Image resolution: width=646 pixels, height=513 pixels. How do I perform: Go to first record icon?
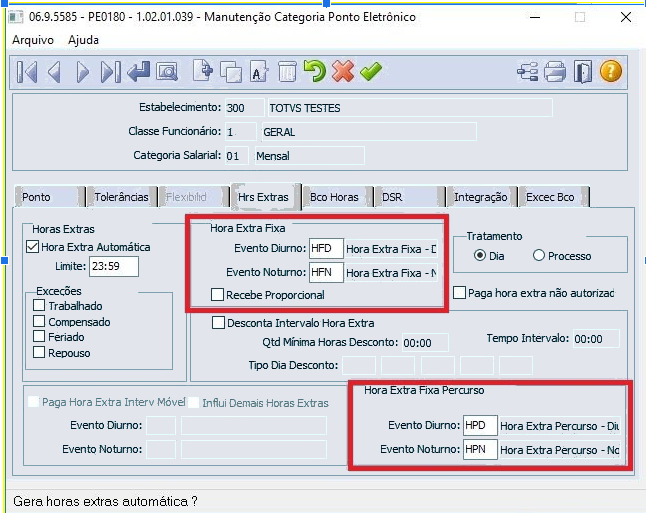tap(27, 72)
